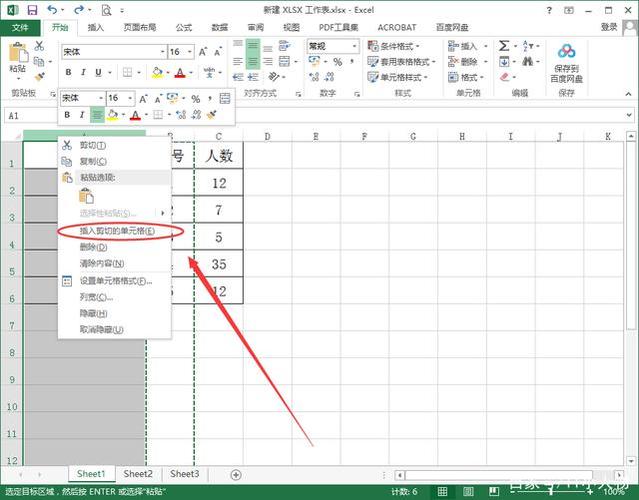
Task: Toggle align left in ribbon
Action: (x=238, y=62)
